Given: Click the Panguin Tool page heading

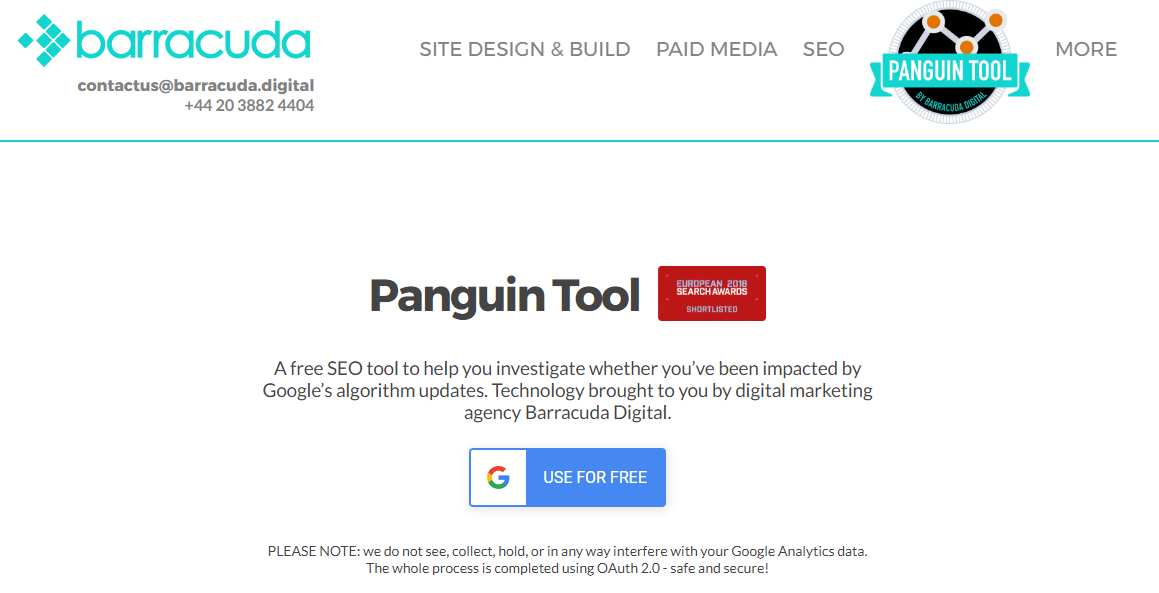Looking at the screenshot, I should 504,295.
